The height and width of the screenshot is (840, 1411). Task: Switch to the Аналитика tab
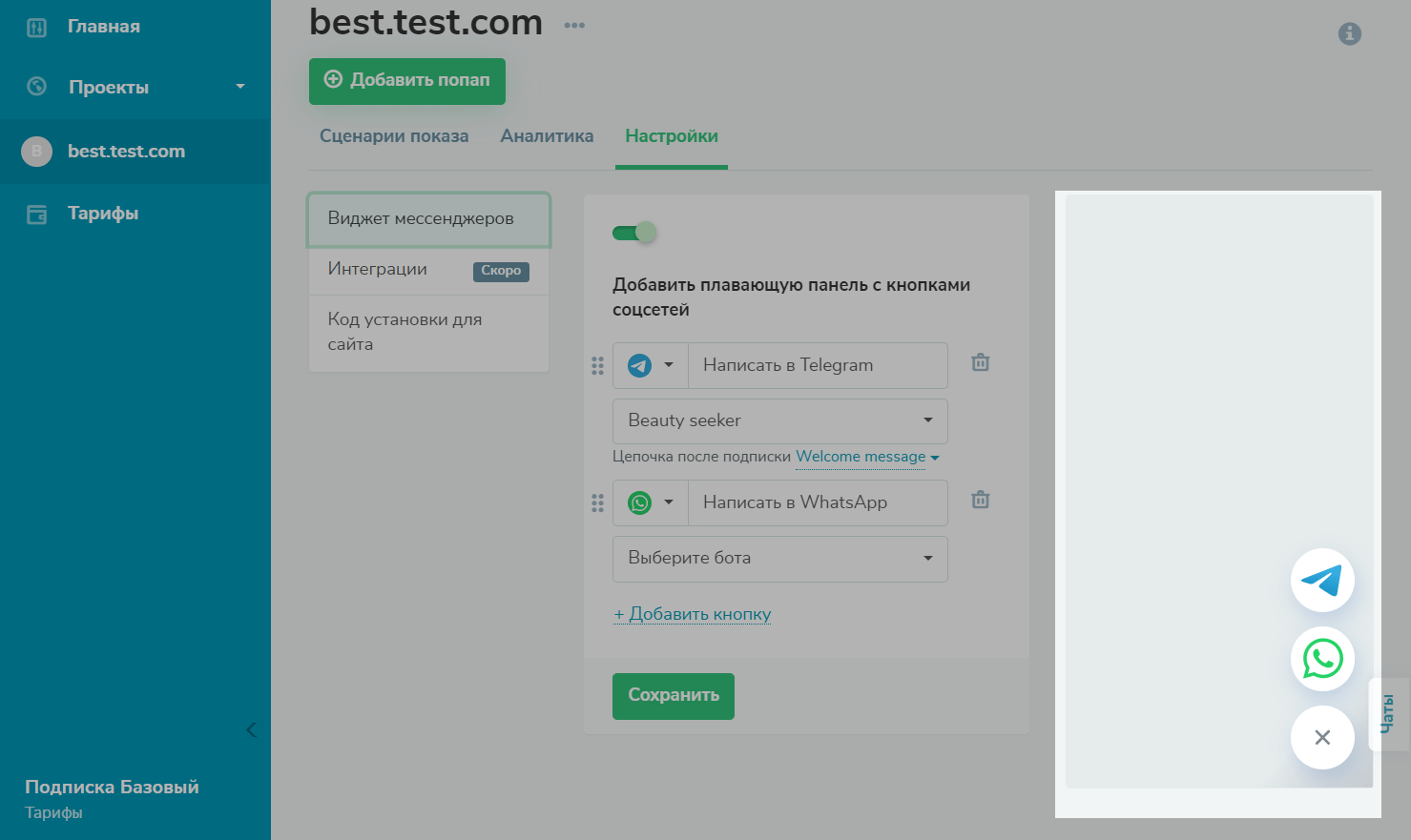547,136
